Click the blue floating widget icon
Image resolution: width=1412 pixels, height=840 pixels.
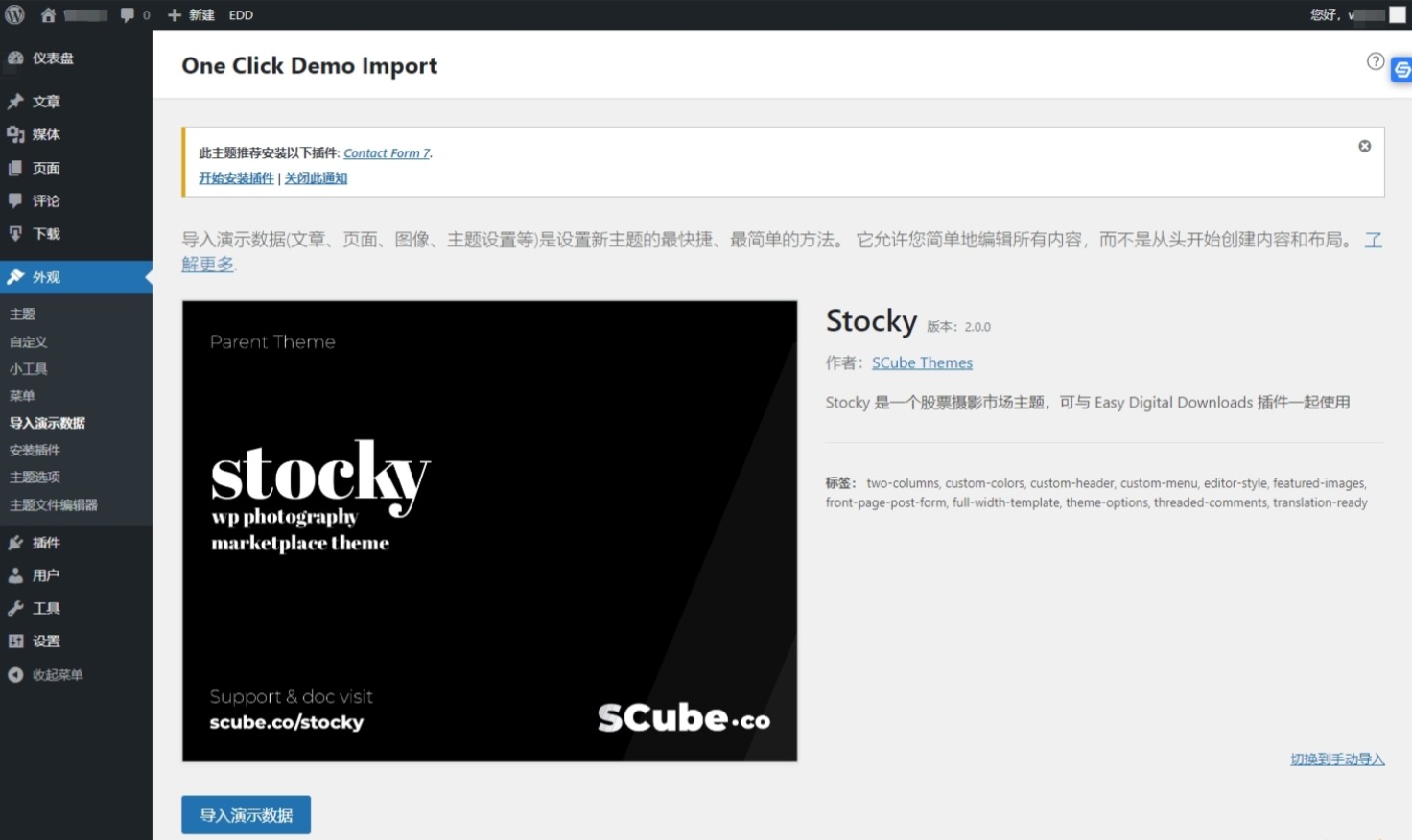[1401, 69]
